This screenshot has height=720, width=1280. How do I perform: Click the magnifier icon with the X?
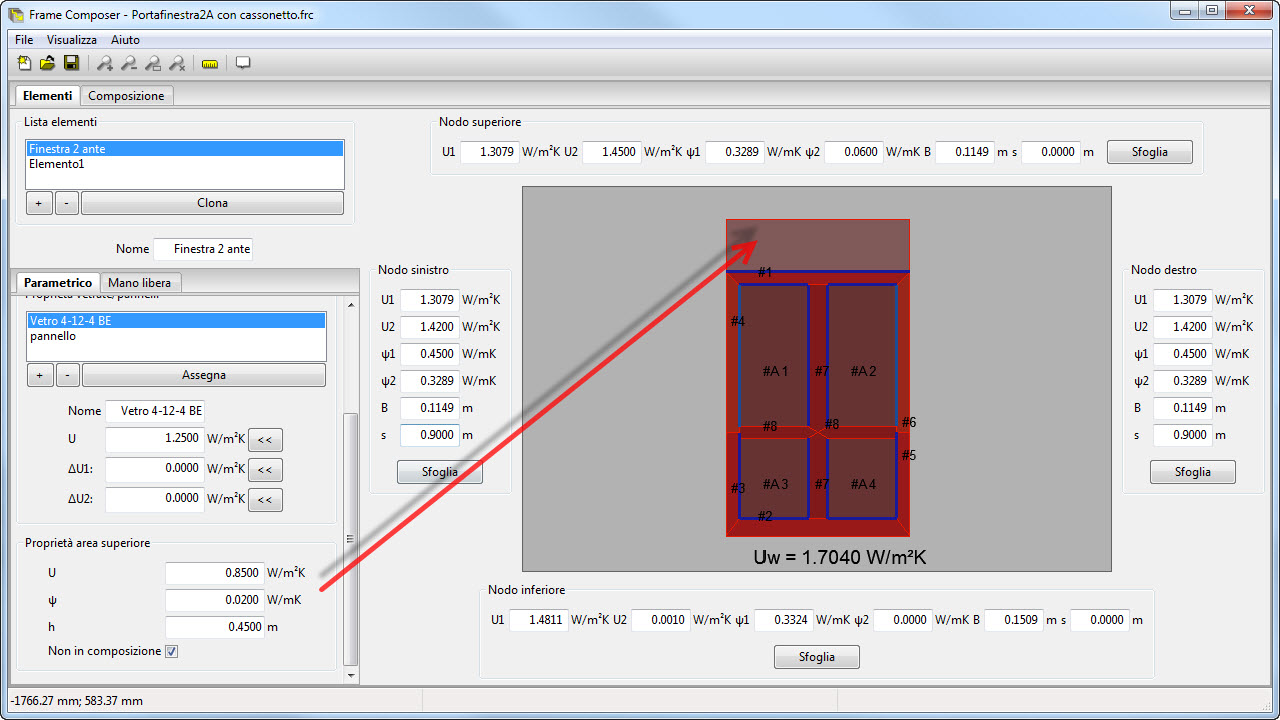(x=177, y=63)
